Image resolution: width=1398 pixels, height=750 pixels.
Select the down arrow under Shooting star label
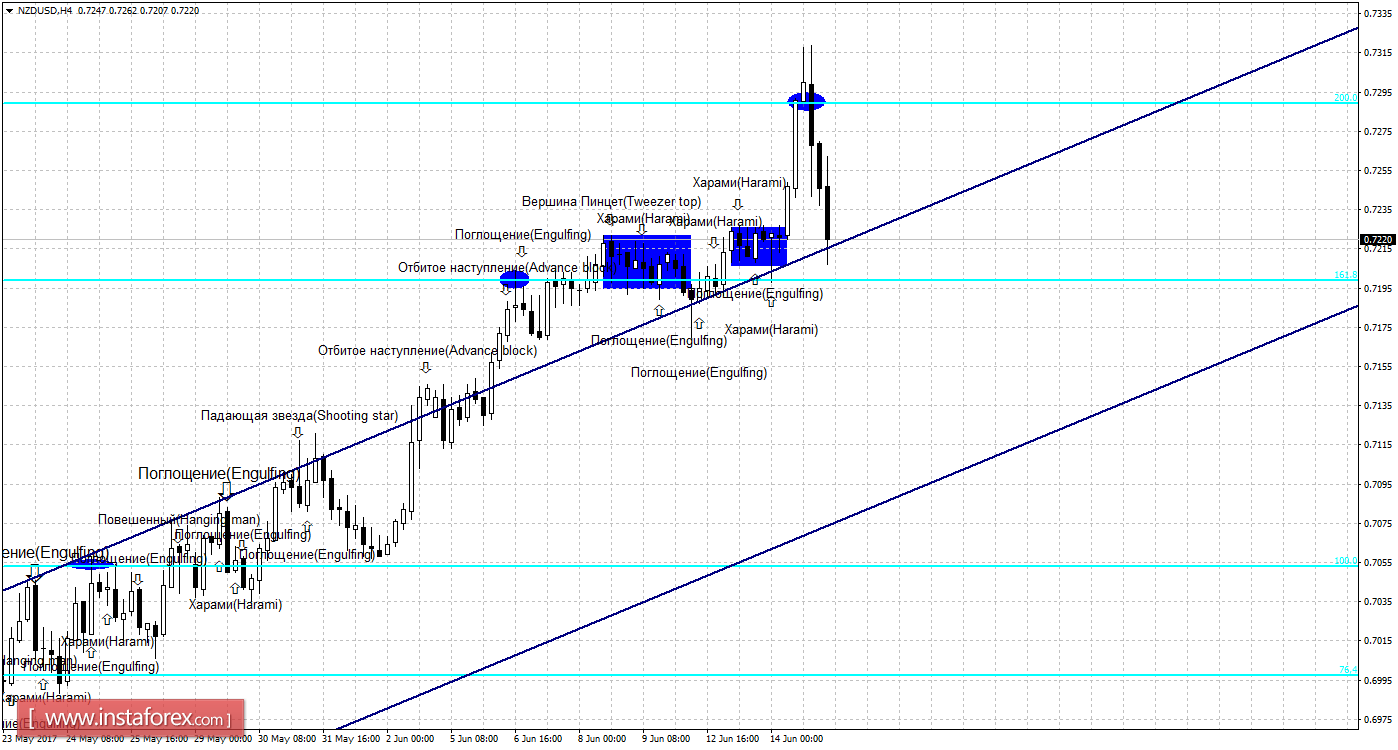(x=298, y=432)
